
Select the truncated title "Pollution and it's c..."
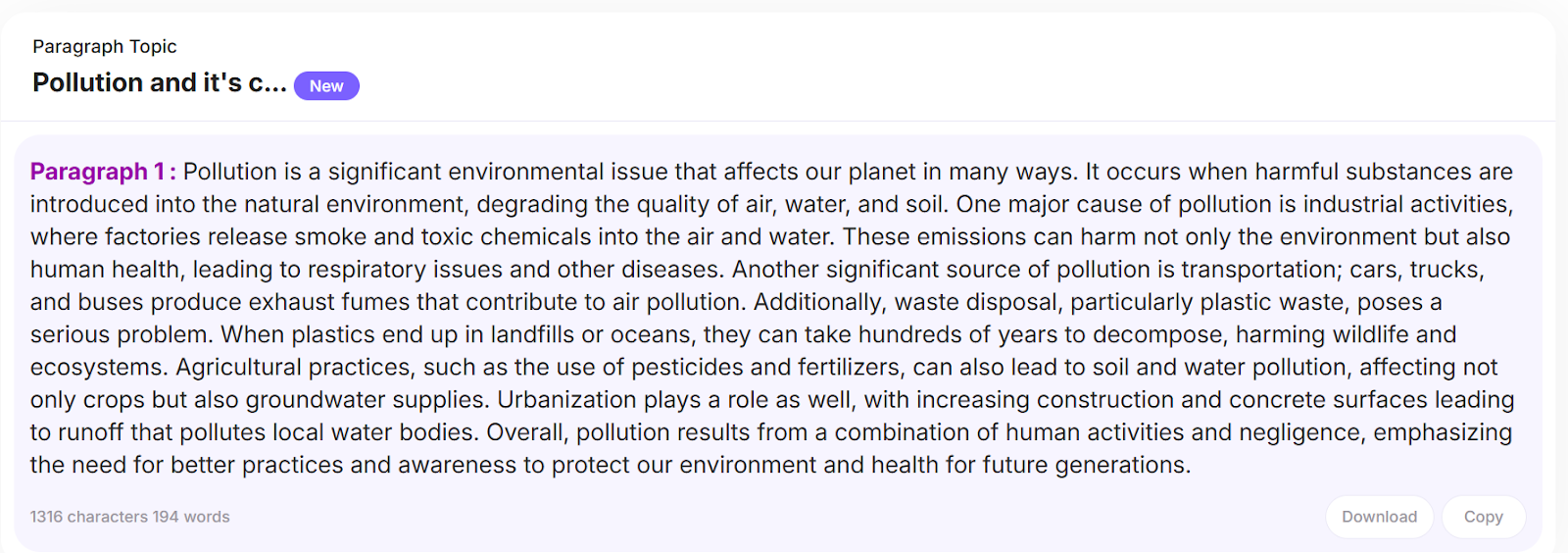160,82
